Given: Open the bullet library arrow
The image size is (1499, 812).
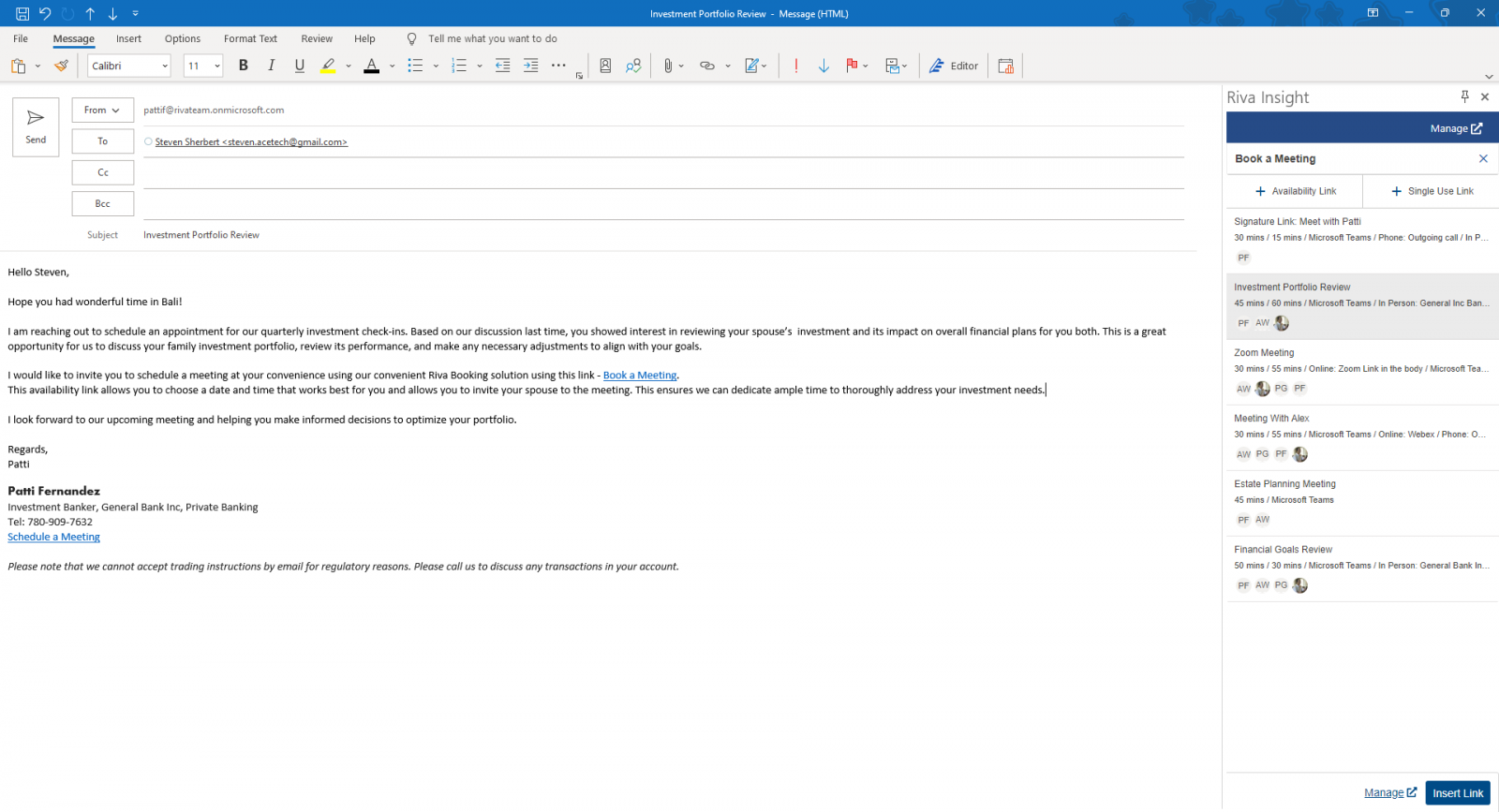Looking at the screenshot, I should pyautogui.click(x=436, y=66).
